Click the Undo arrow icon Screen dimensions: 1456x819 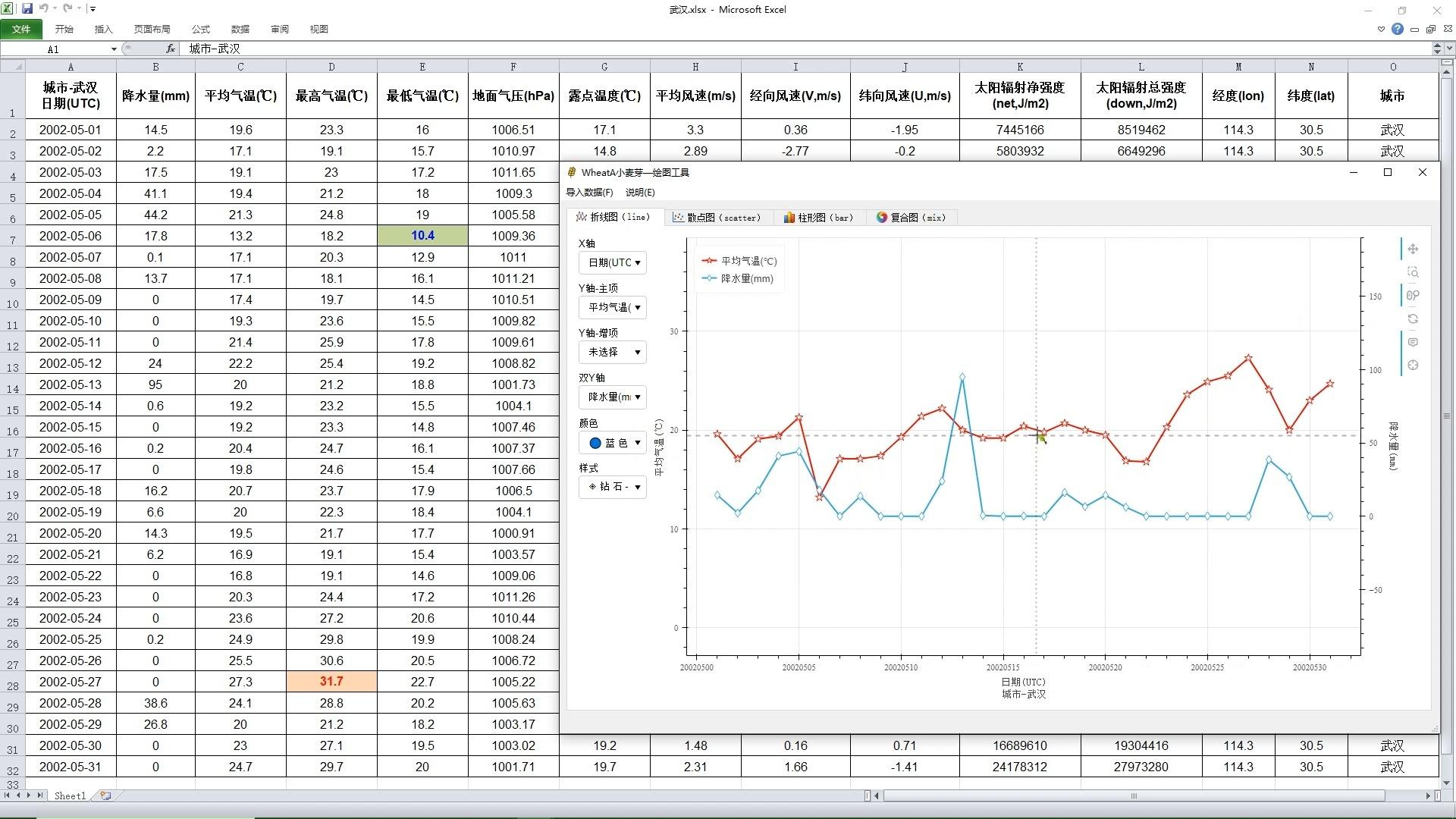point(44,8)
